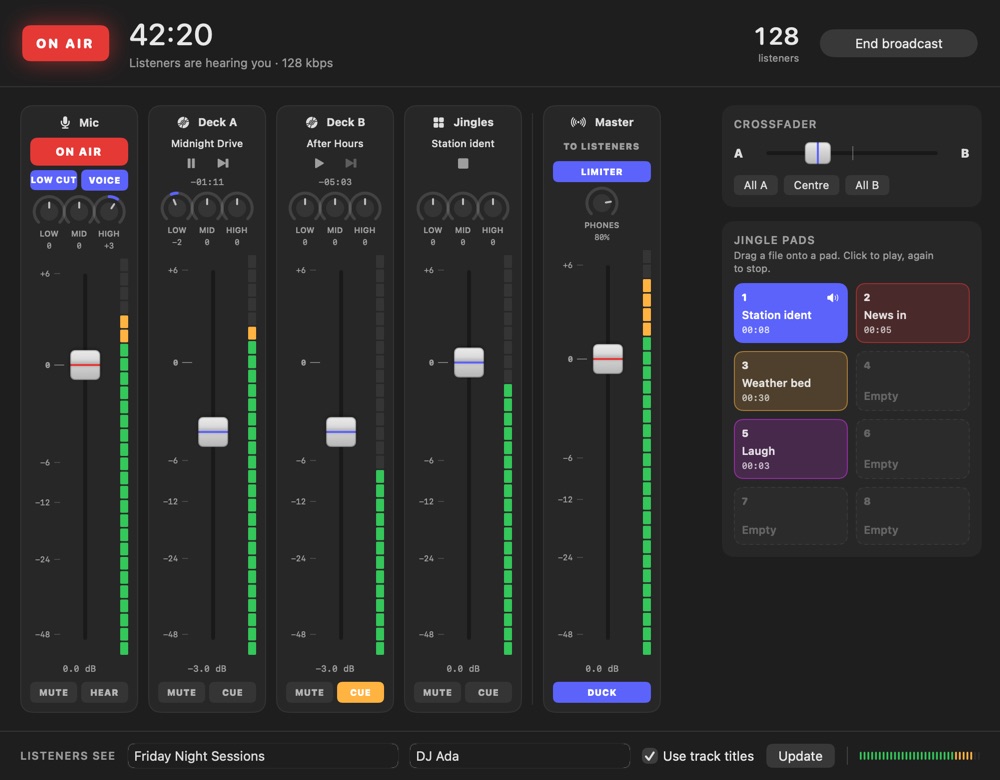Viewport: 1000px width, 780px height.
Task: Click Jingles volume fader handle
Action: (469, 362)
